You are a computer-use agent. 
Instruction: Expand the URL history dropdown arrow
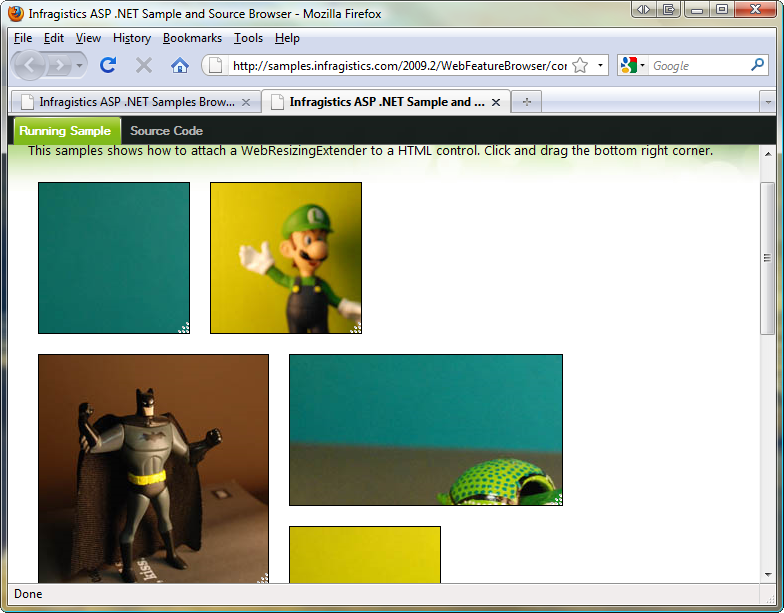[x=600, y=65]
